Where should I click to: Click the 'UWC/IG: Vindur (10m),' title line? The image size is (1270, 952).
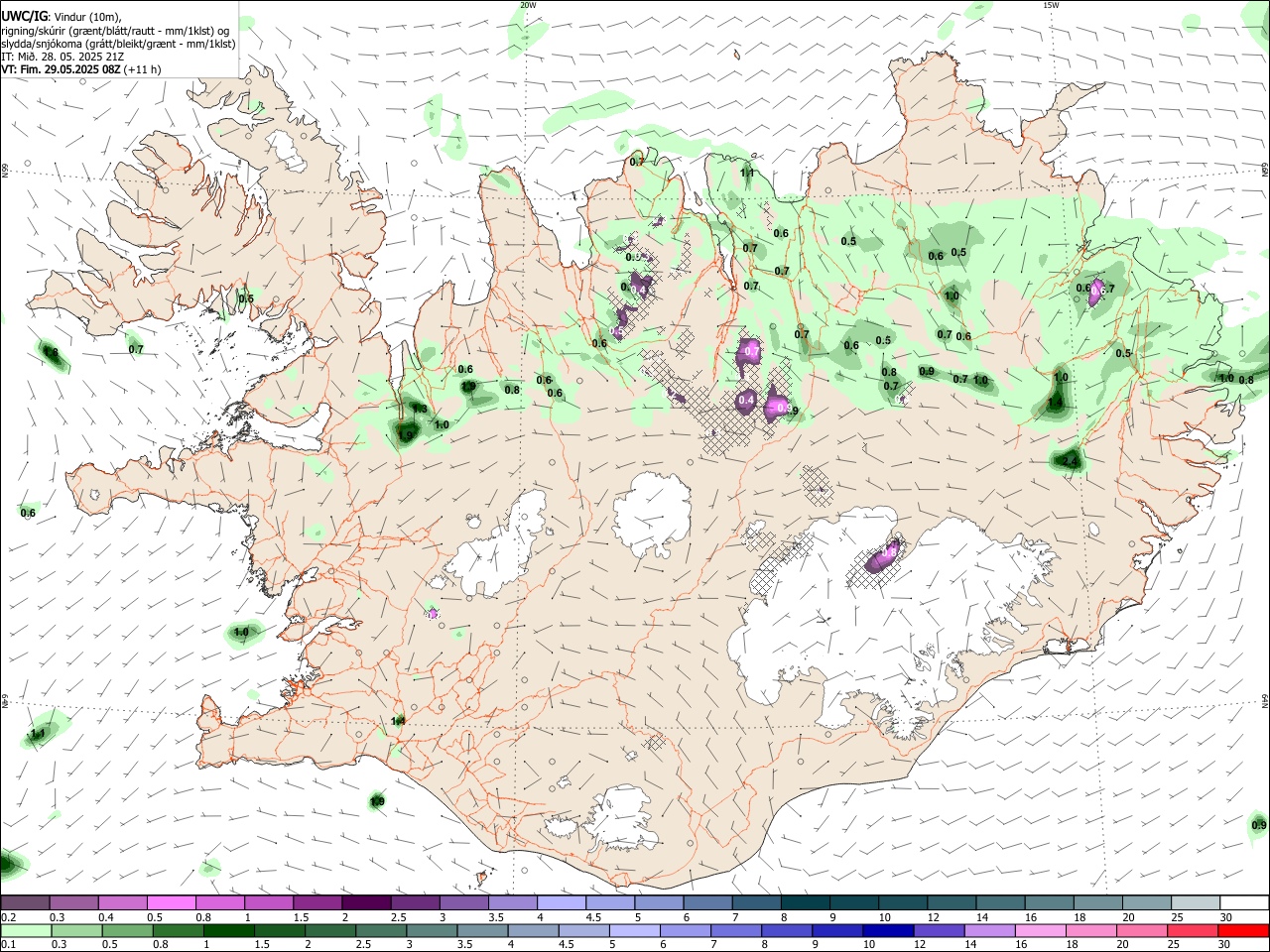[62, 17]
